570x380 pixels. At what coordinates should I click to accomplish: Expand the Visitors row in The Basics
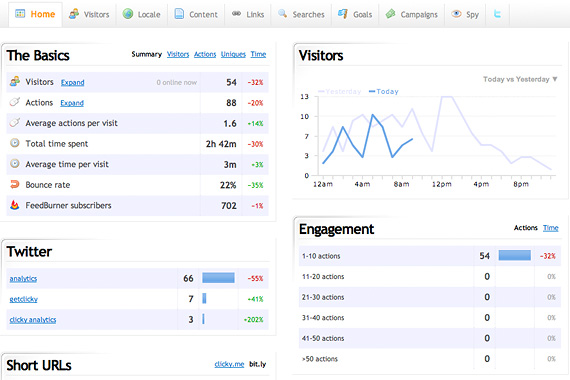pos(72,83)
